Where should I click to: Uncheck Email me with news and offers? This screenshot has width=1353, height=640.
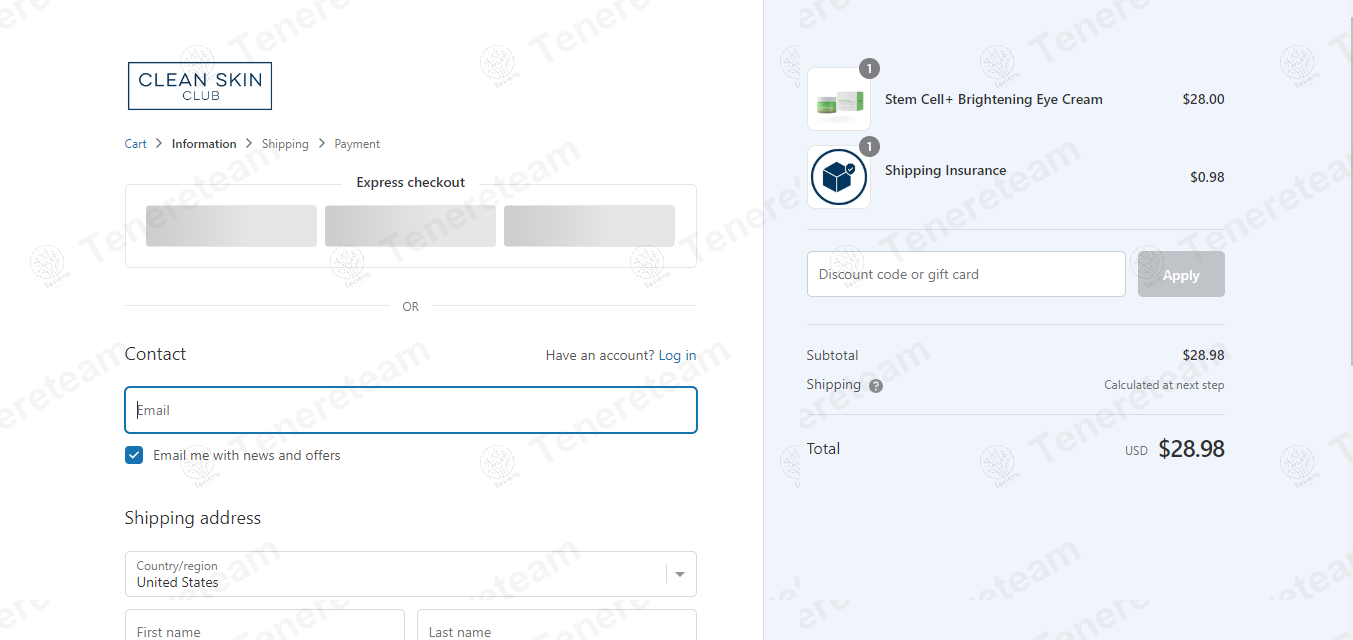[134, 455]
